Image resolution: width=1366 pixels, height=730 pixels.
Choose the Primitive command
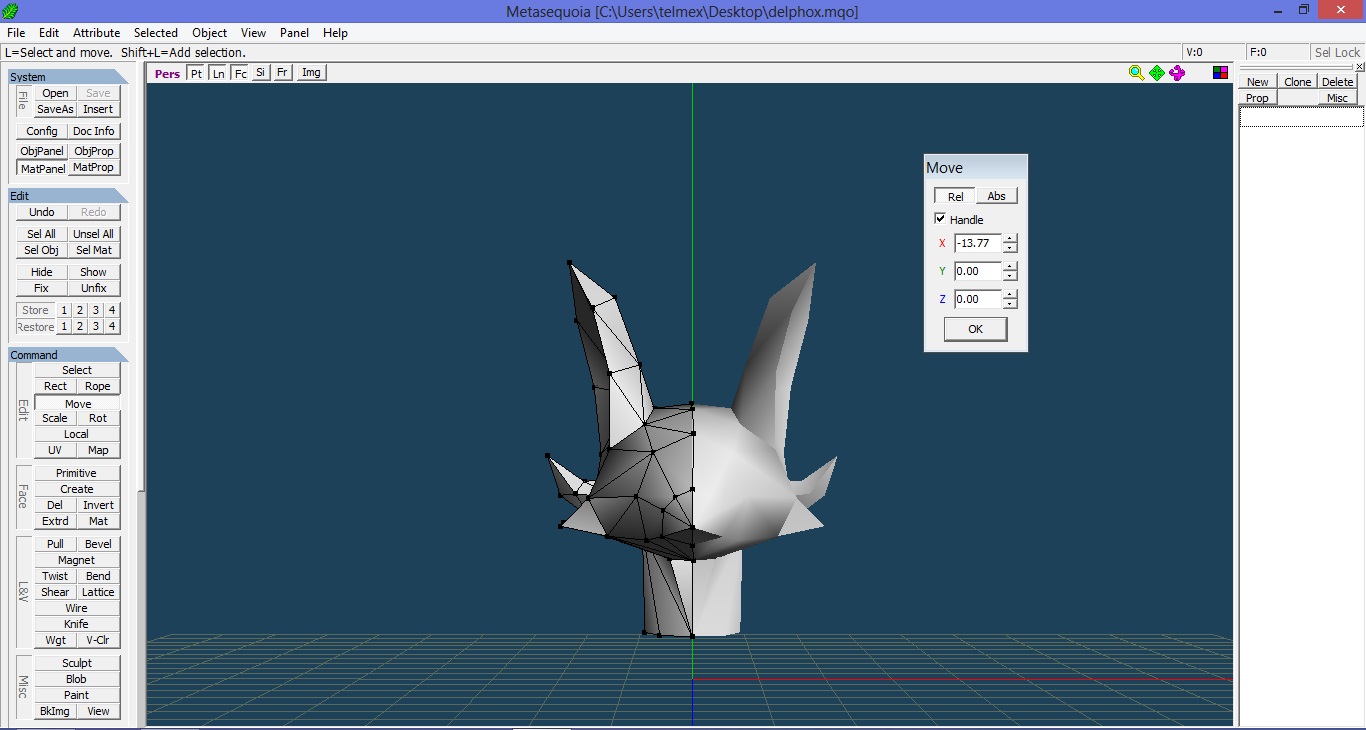77,473
